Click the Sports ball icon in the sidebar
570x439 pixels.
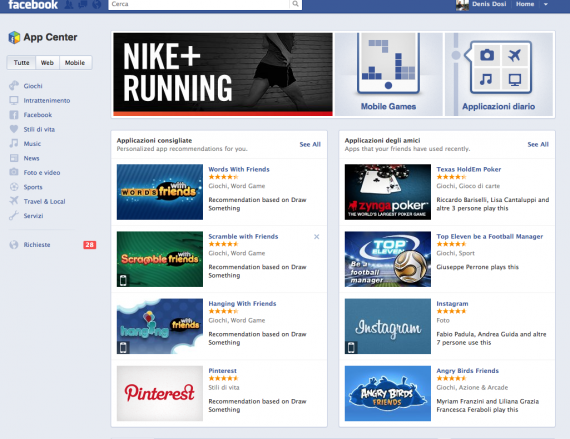click(14, 187)
